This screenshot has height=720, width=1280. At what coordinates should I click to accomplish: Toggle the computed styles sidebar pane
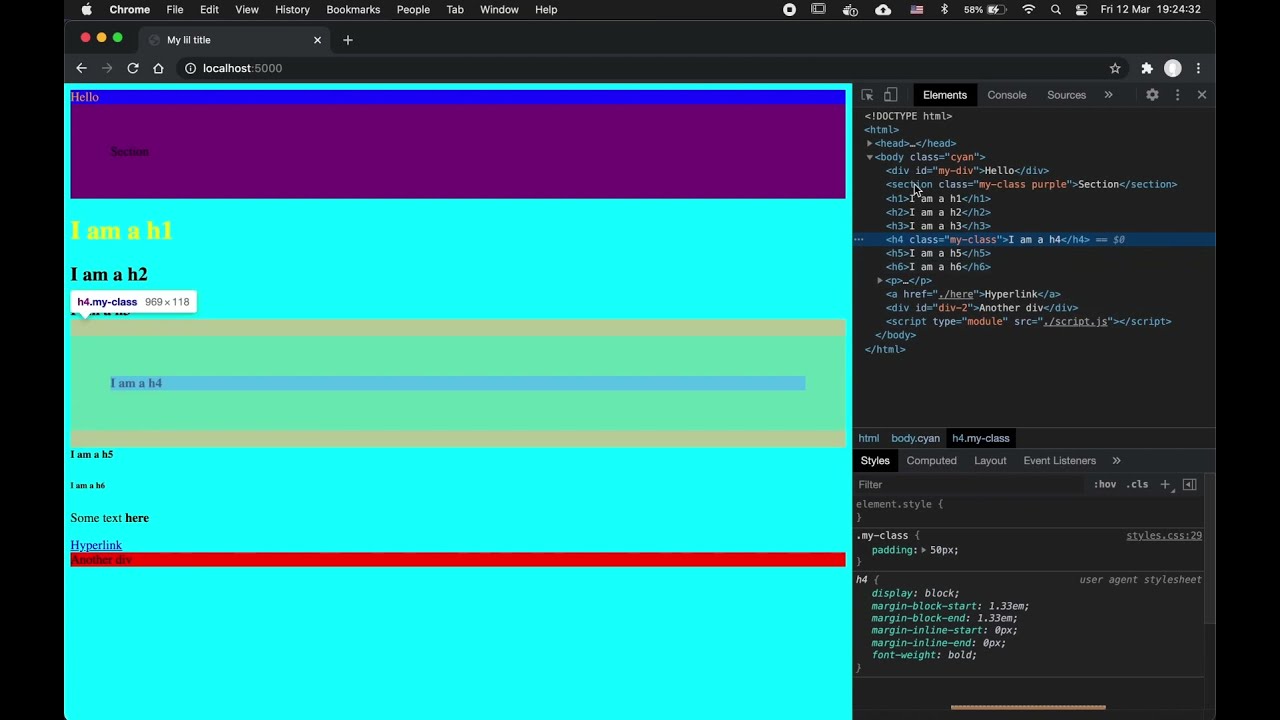[1190, 484]
